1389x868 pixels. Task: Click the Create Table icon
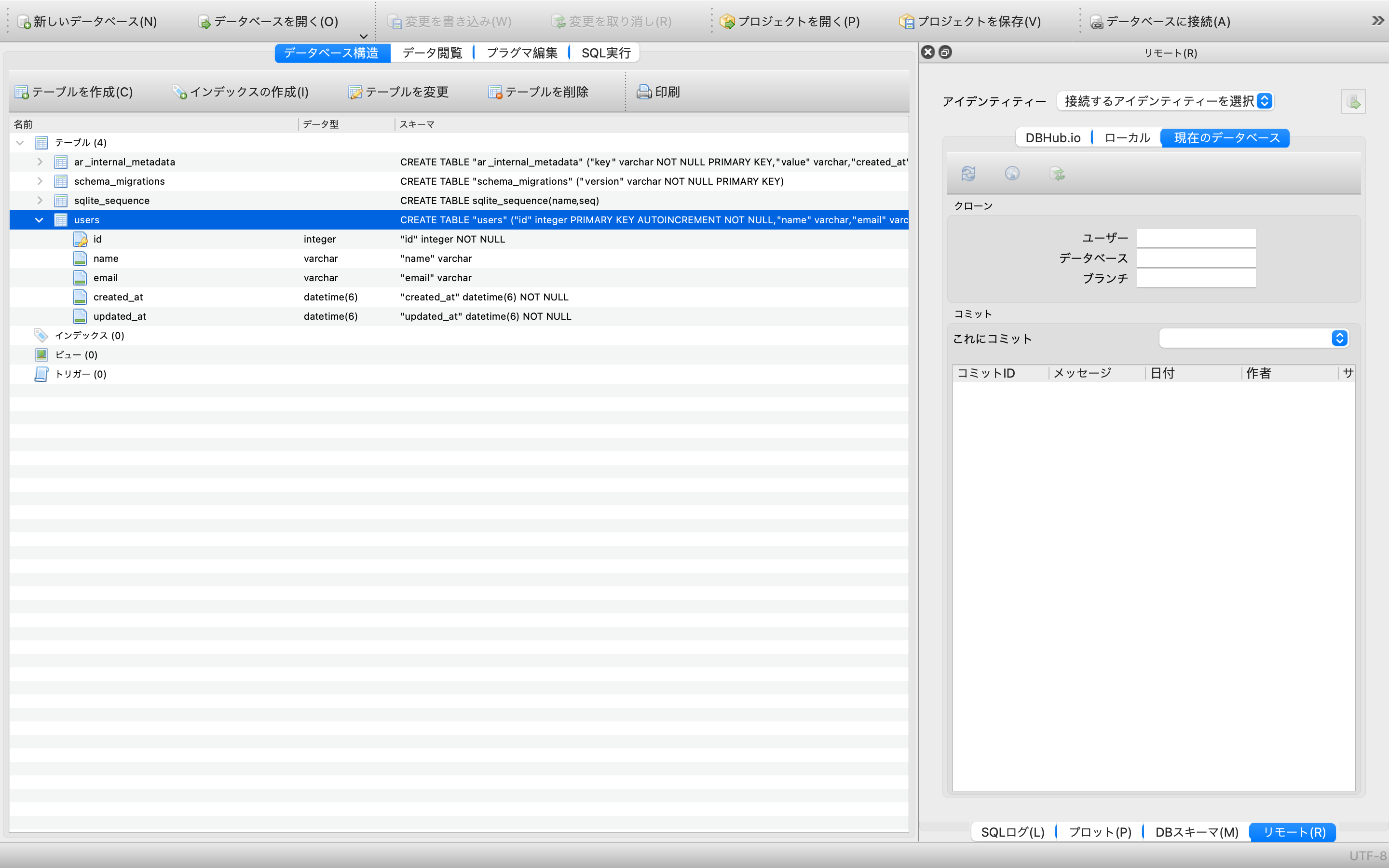pyautogui.click(x=22, y=92)
